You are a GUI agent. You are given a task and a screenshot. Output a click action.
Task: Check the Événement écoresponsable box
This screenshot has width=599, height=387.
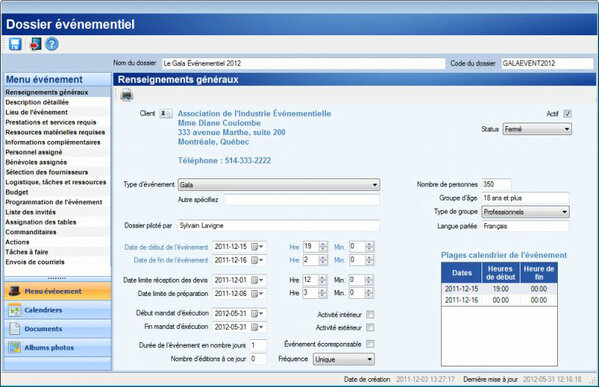coord(370,344)
